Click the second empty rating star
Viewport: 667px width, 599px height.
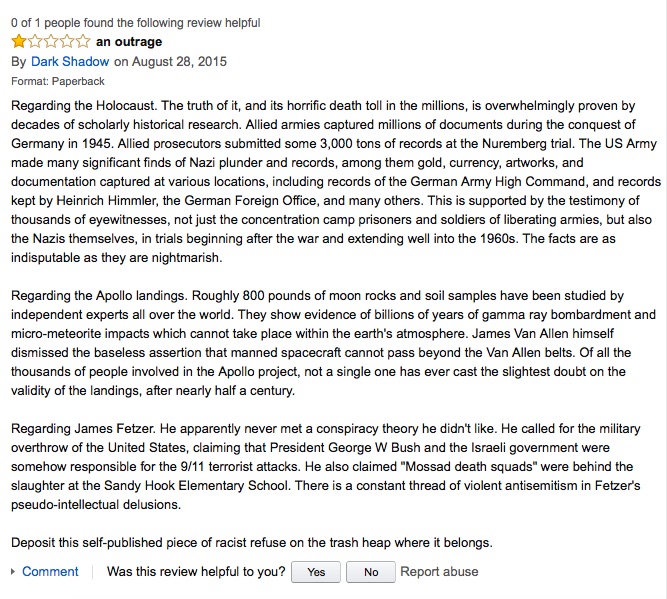[35, 41]
